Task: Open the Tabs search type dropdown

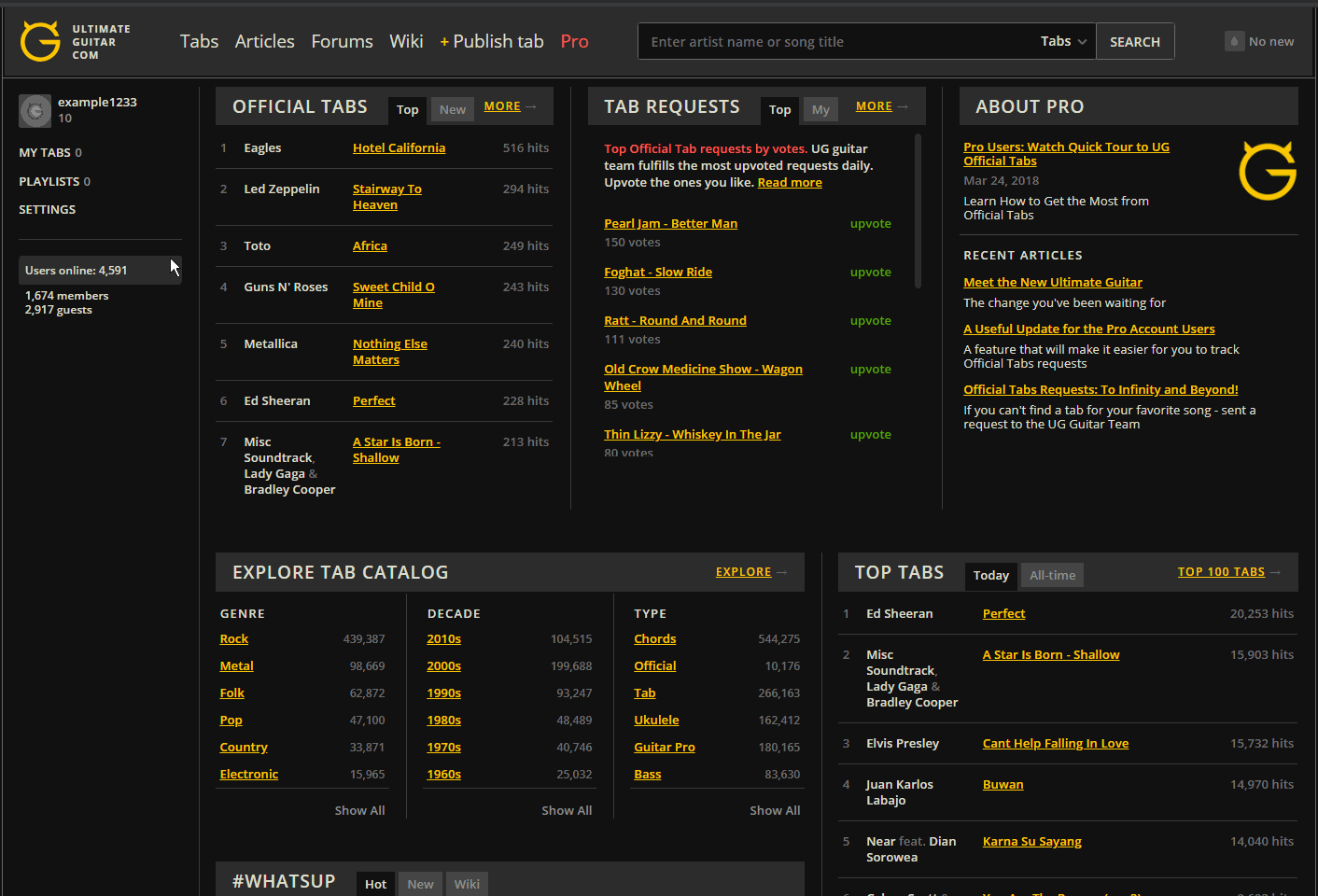Action: click(1063, 41)
